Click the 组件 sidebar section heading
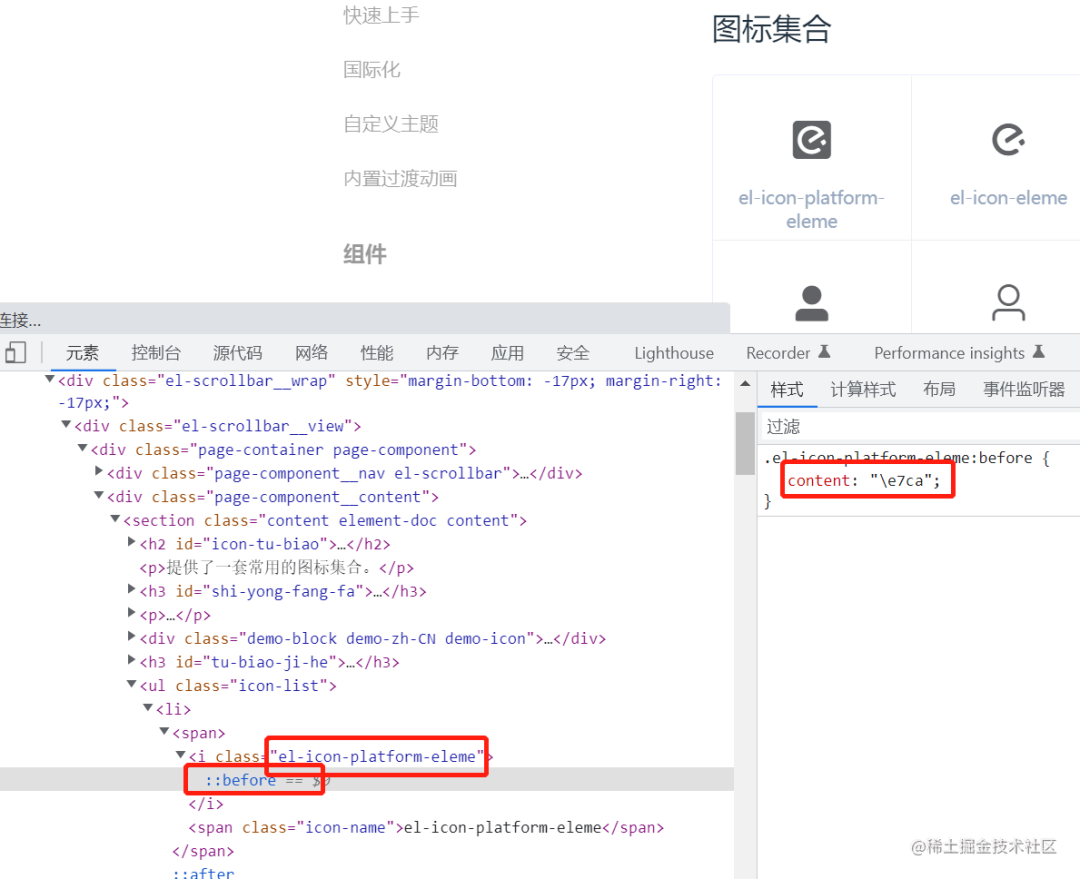 (x=364, y=254)
